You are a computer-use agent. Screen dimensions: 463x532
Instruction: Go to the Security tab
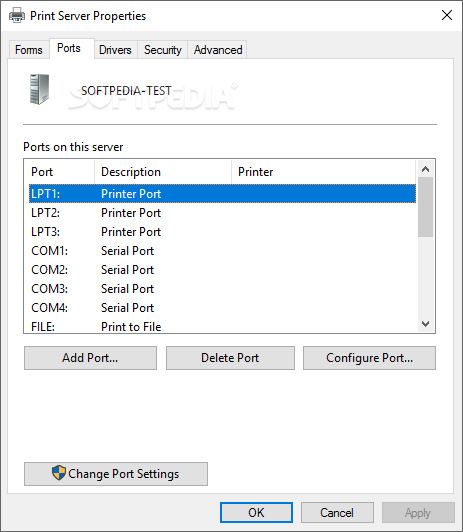(x=162, y=50)
